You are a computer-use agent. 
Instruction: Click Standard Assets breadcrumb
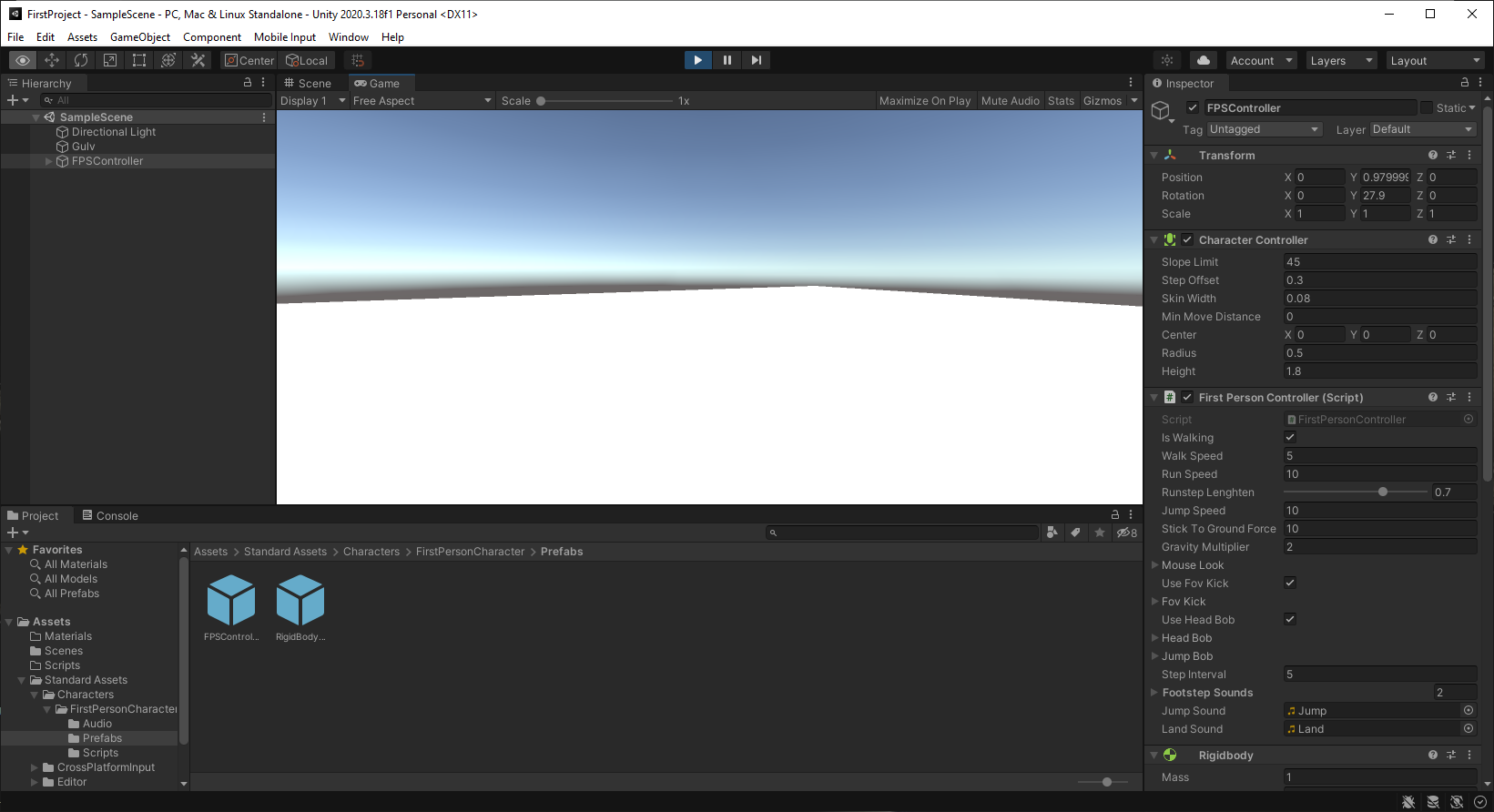click(x=285, y=552)
